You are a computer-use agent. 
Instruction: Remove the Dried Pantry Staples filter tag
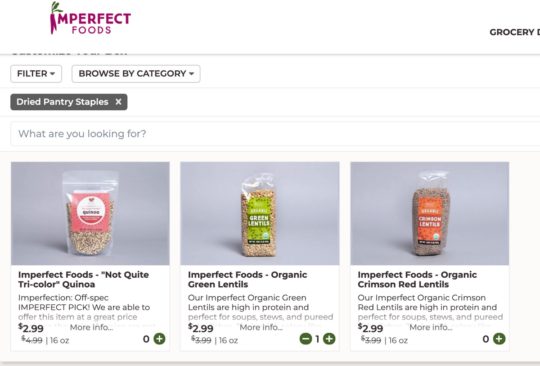coord(118,102)
